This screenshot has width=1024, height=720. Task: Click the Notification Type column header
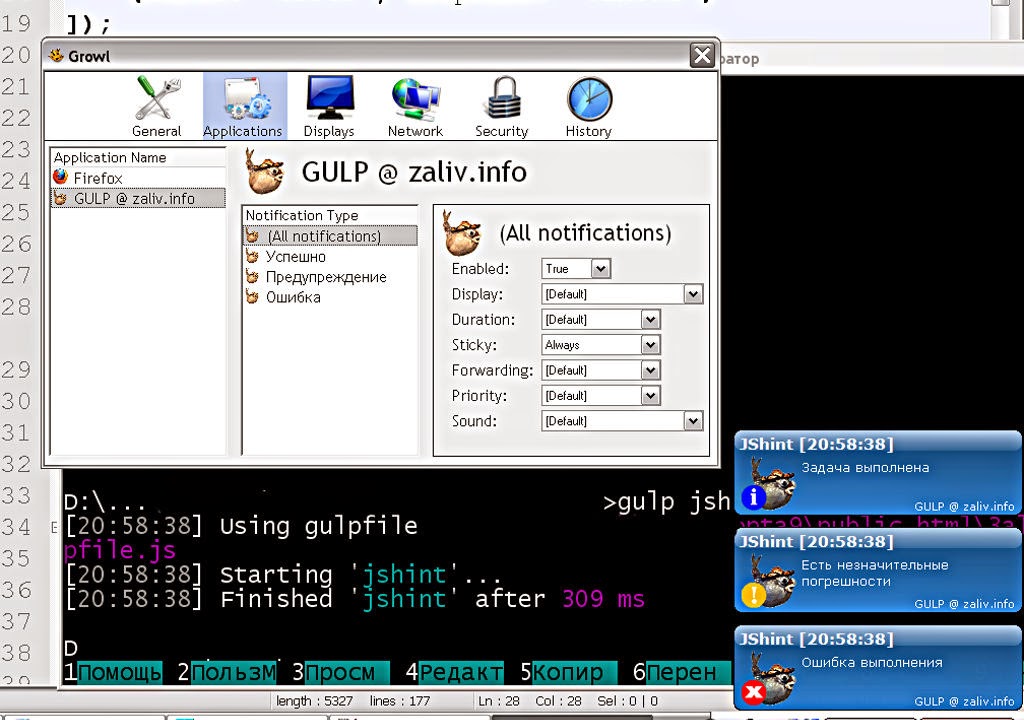pyautogui.click(x=330, y=215)
